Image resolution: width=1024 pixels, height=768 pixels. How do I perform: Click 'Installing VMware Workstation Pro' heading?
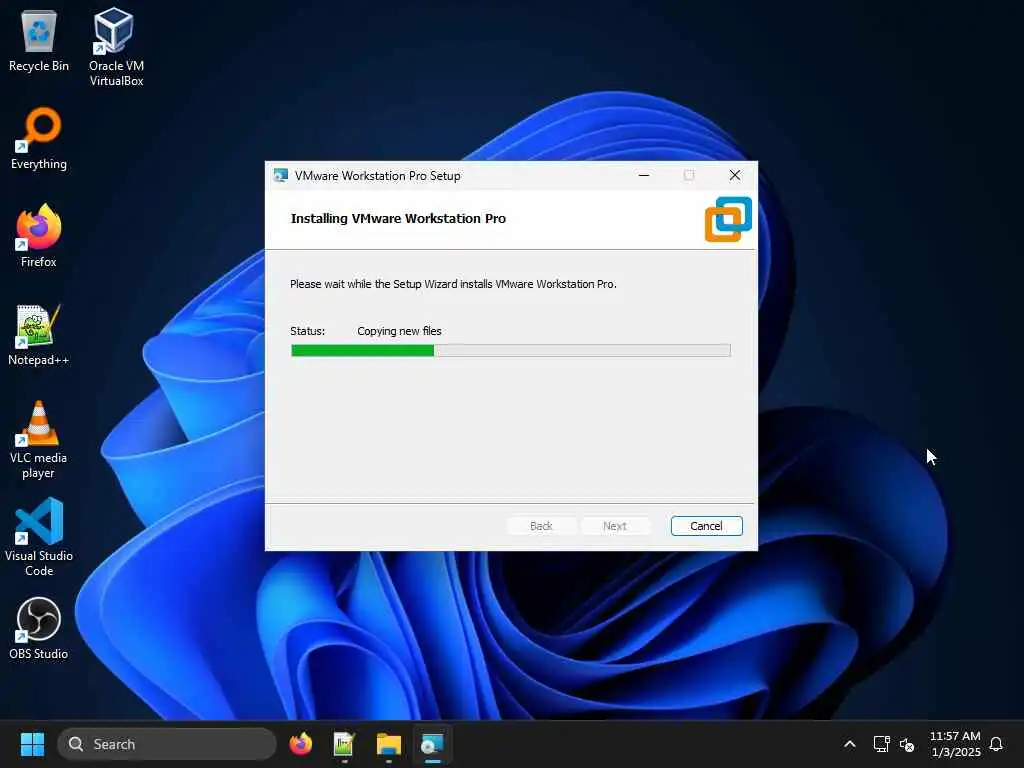coord(398,218)
